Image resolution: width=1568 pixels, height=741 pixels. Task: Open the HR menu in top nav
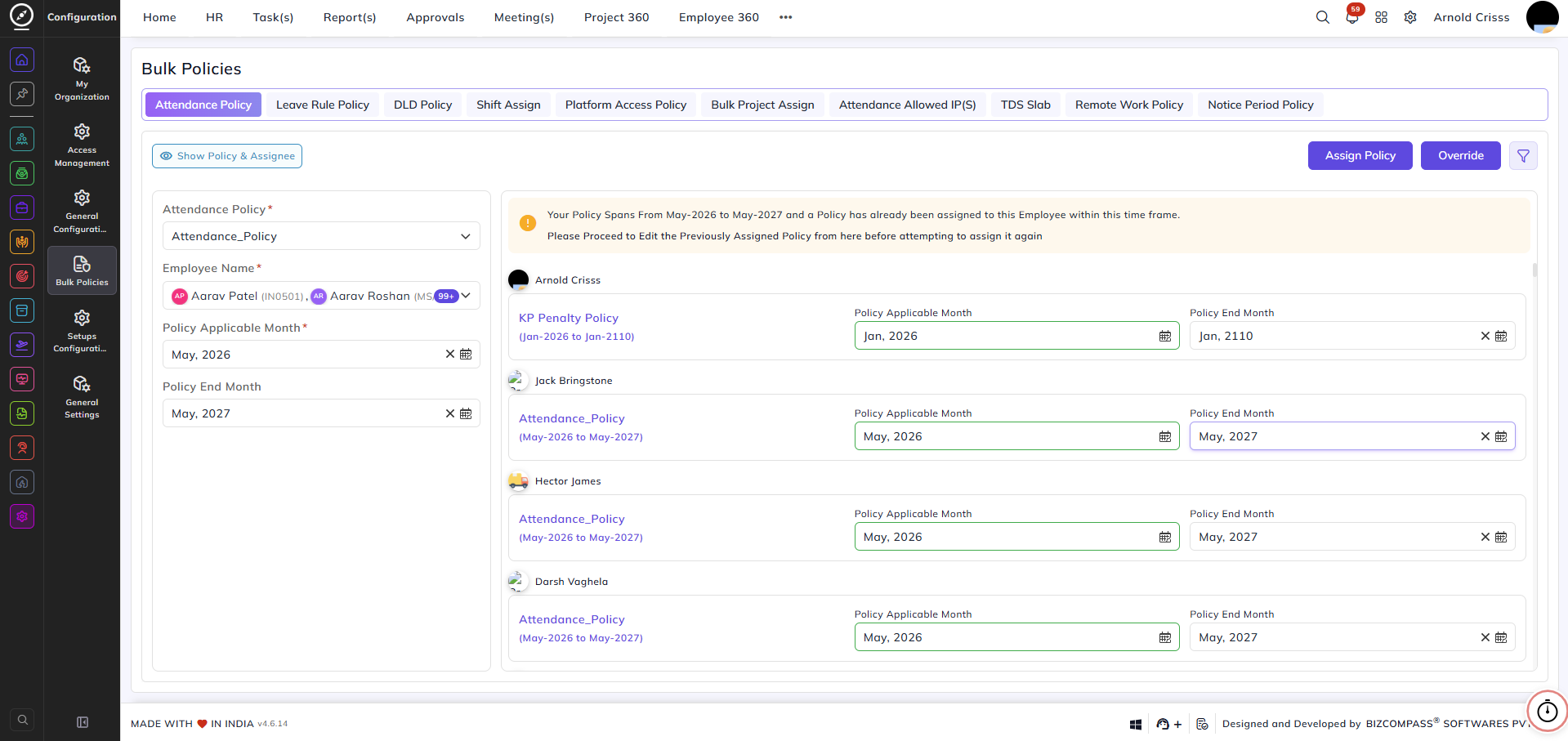pos(214,17)
